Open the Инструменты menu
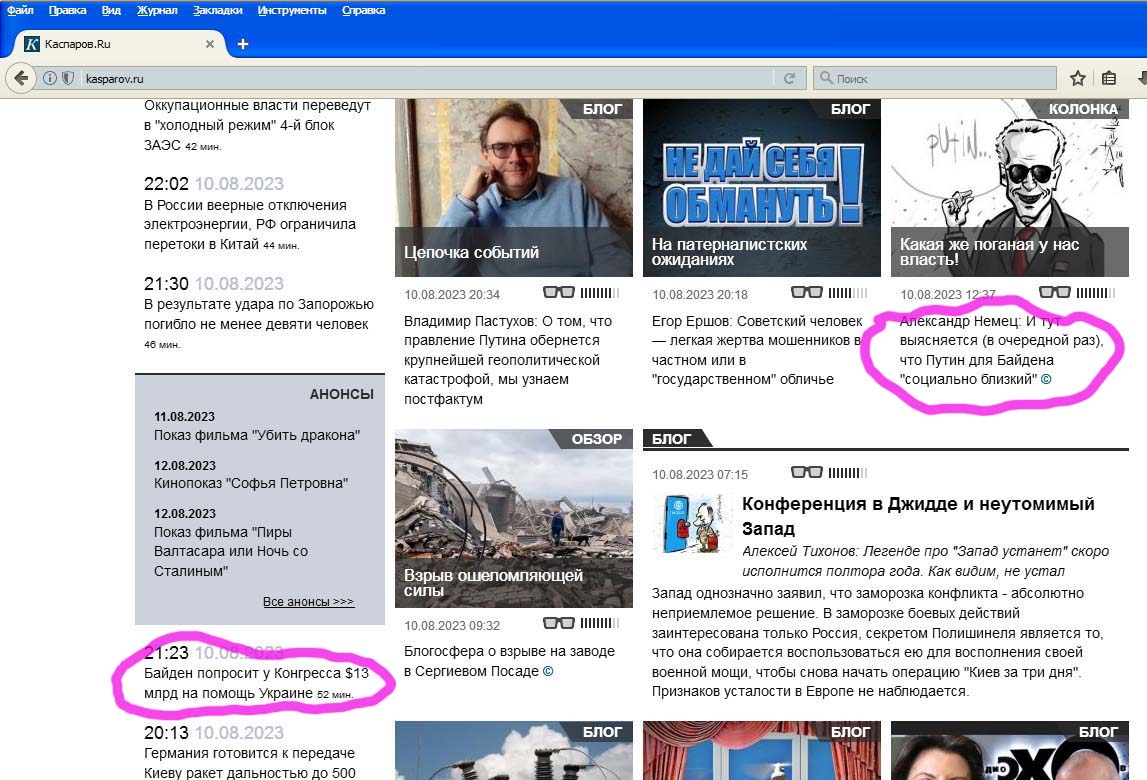 click(292, 10)
